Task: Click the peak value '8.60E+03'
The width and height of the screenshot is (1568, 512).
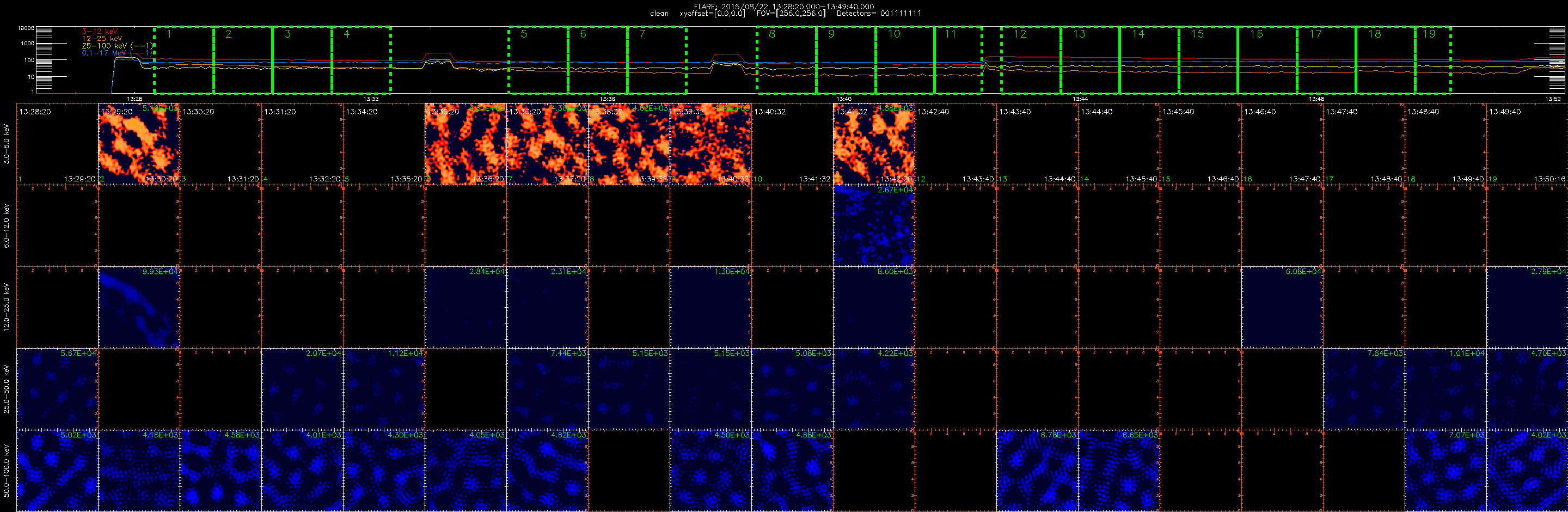Action: coord(896,272)
